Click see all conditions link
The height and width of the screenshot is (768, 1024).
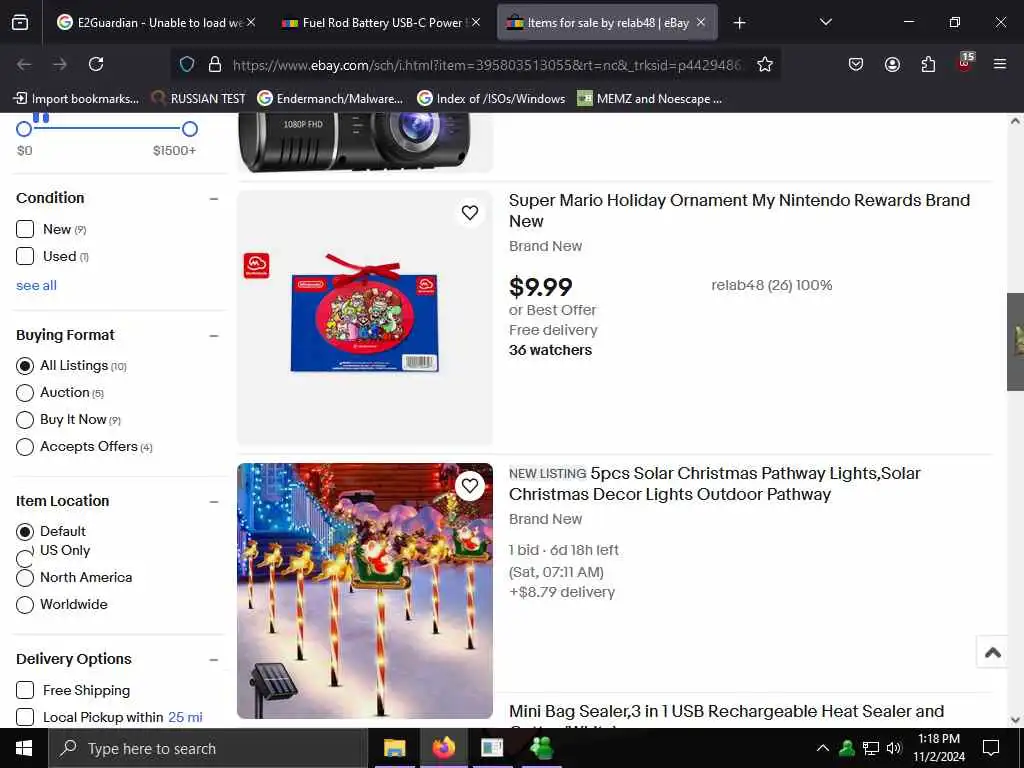point(37,285)
